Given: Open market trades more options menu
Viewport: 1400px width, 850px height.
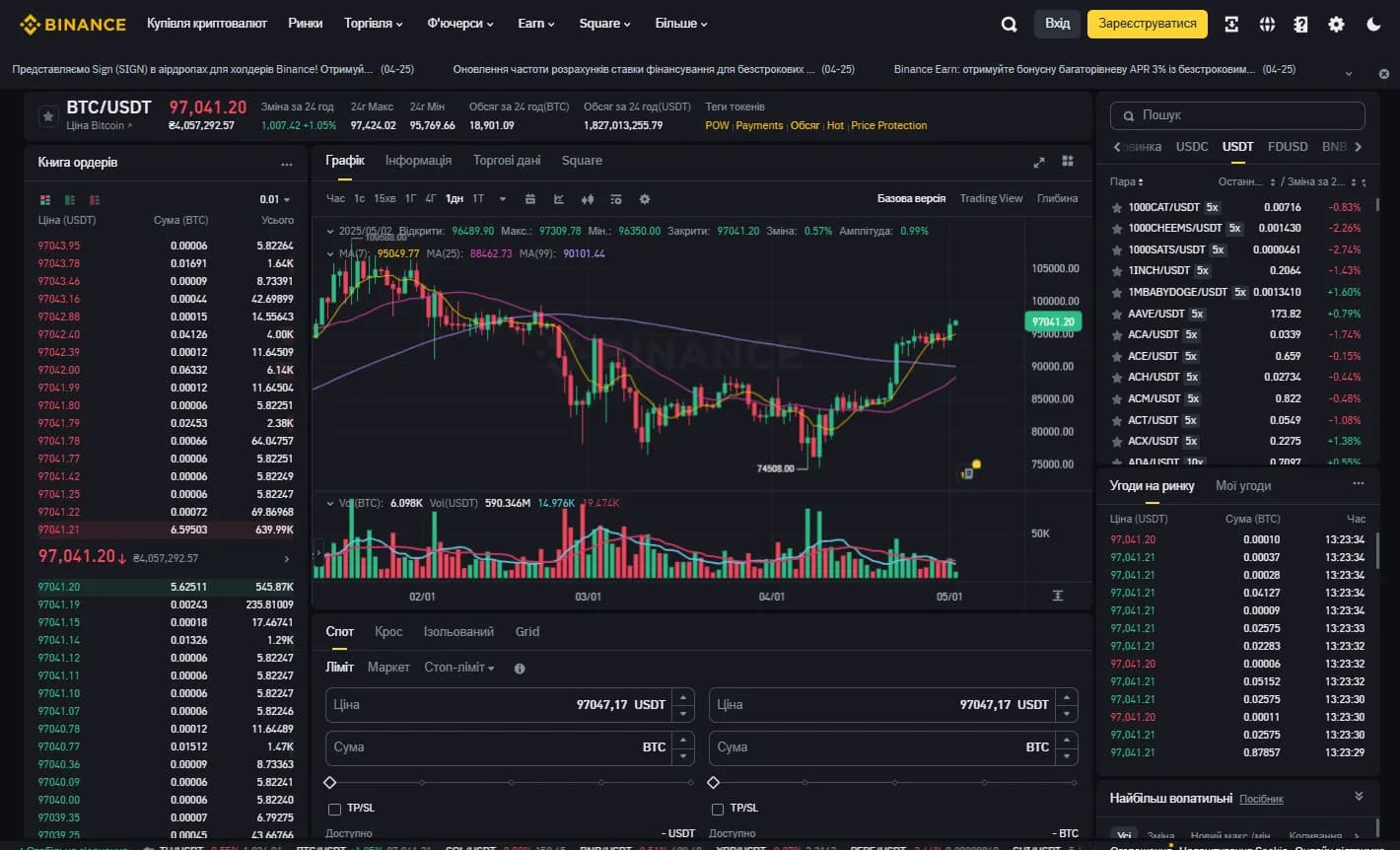Looking at the screenshot, I should [x=1359, y=484].
